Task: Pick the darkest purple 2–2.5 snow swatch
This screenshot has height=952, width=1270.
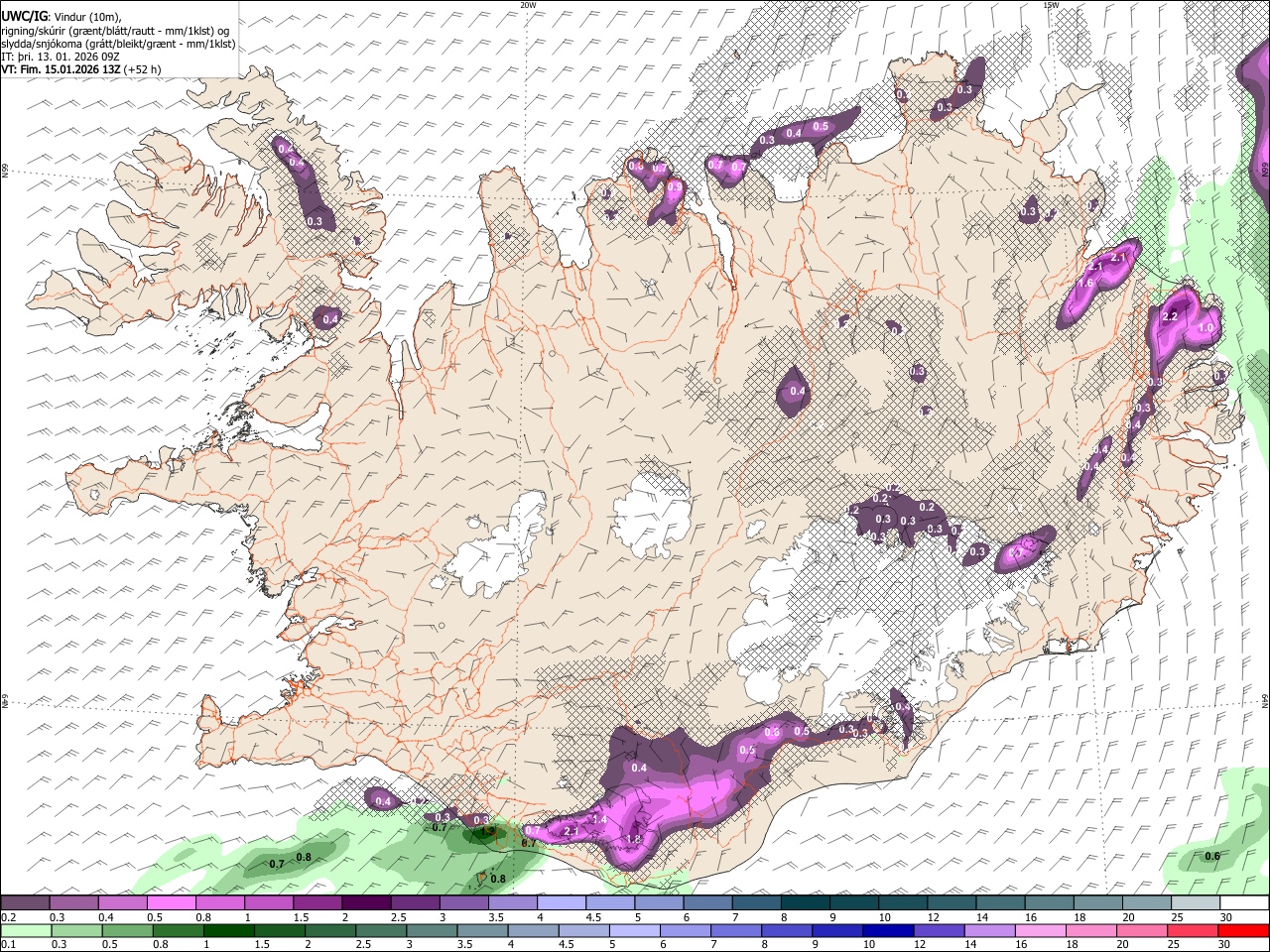Action: coord(367,902)
